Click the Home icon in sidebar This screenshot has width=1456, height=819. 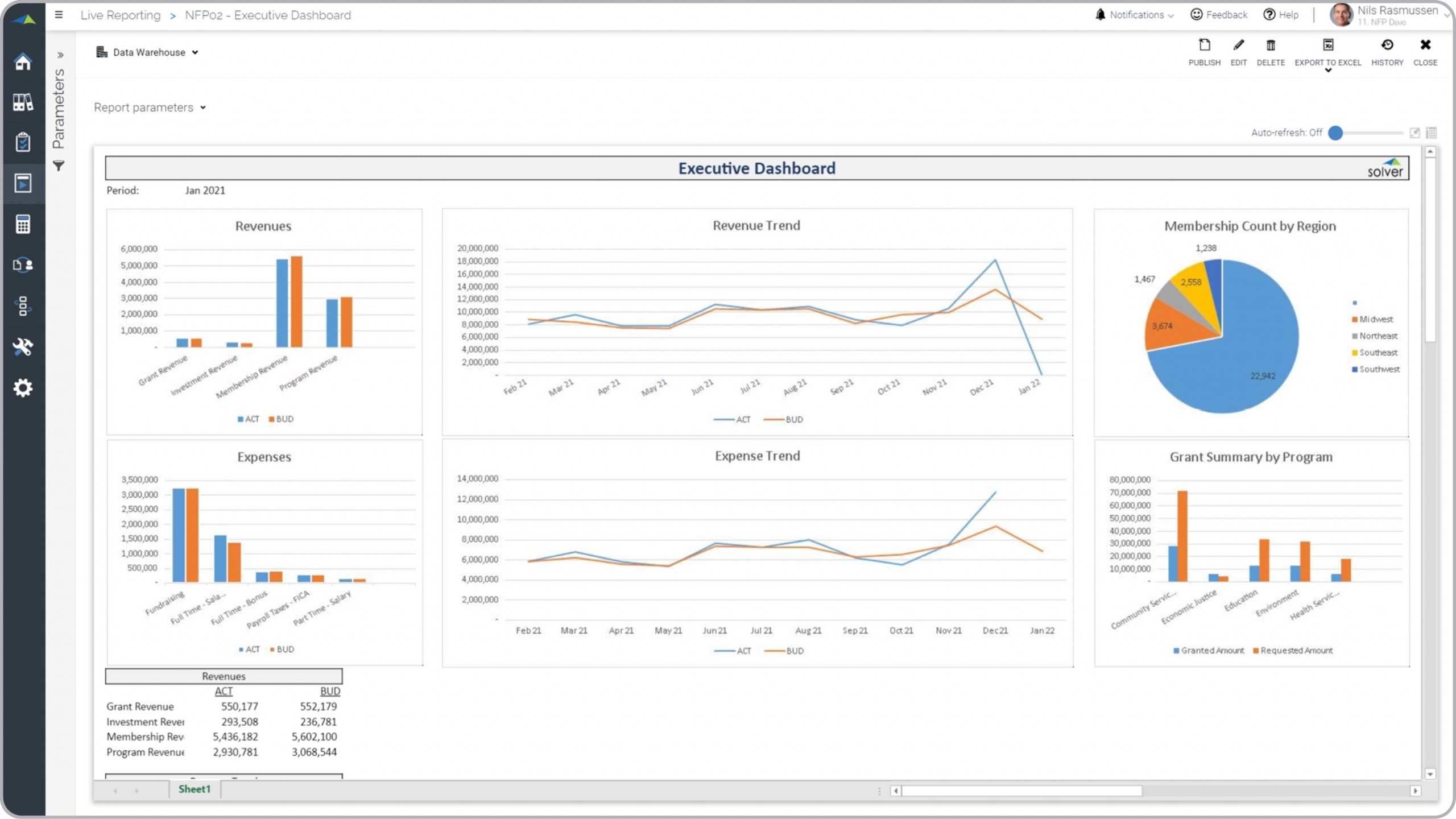[x=23, y=61]
